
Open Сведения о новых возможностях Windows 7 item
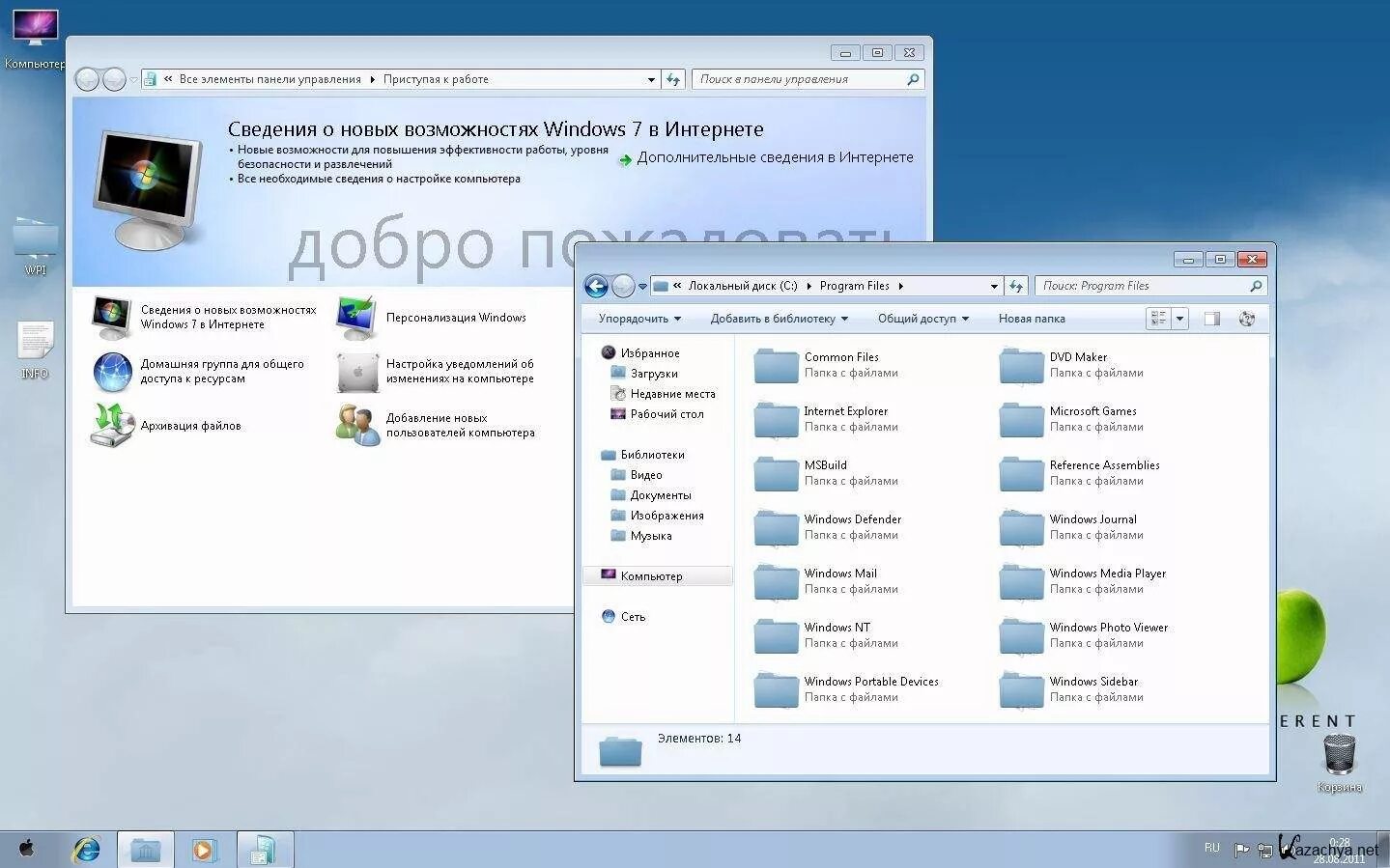click(x=204, y=318)
